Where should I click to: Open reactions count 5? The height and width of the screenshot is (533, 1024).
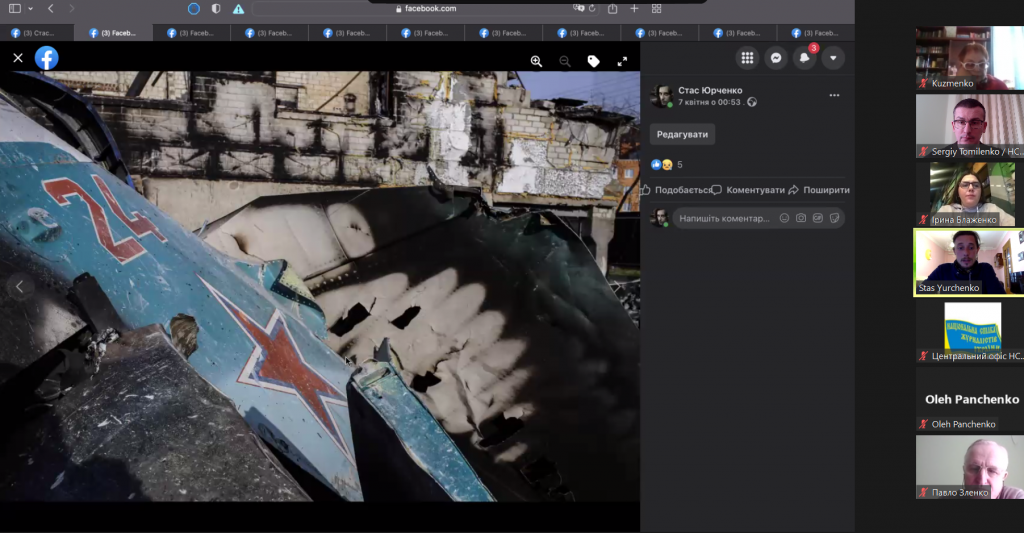(x=680, y=165)
